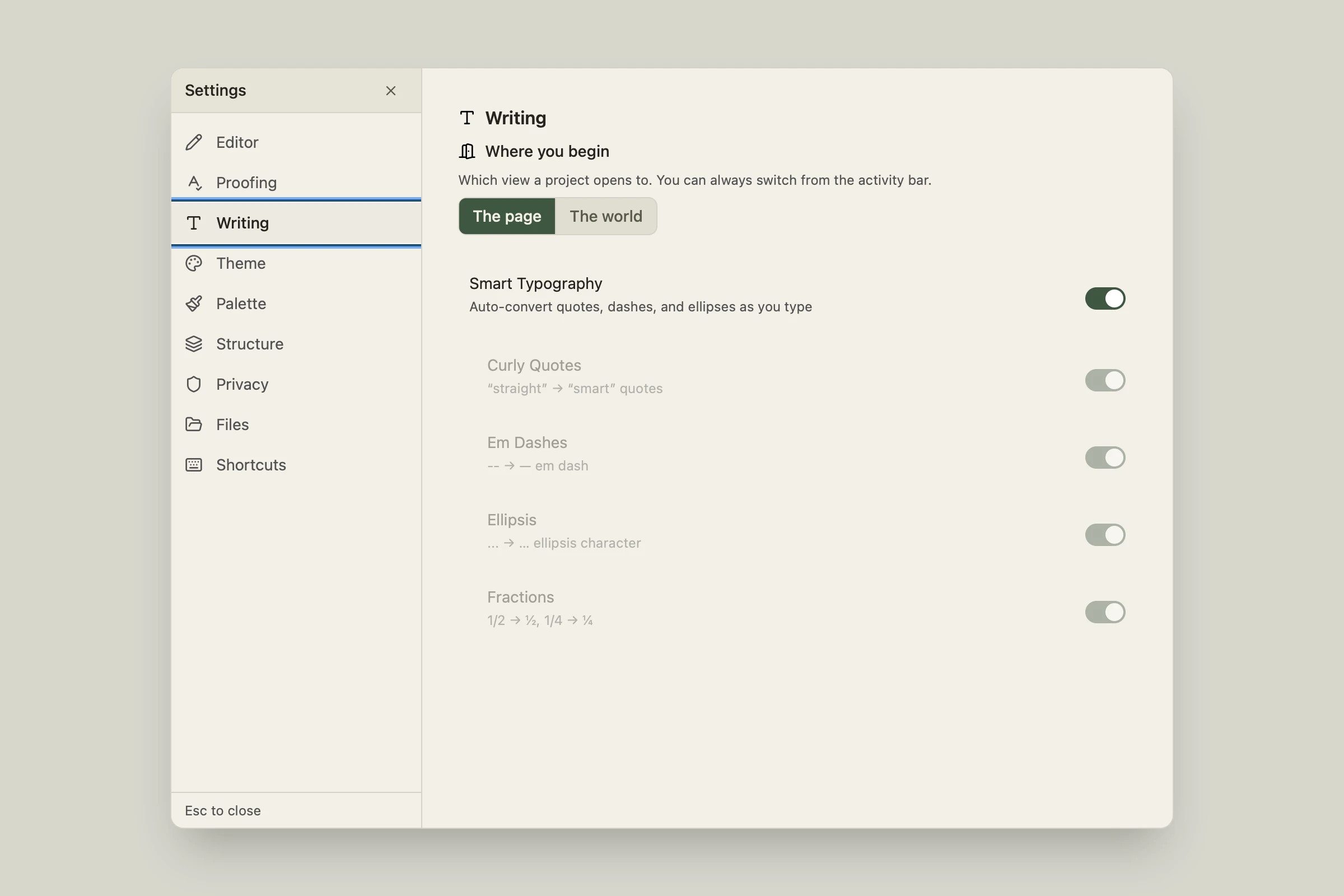Open the Editor settings section
This screenshot has height=896, width=1344.
coord(296,142)
